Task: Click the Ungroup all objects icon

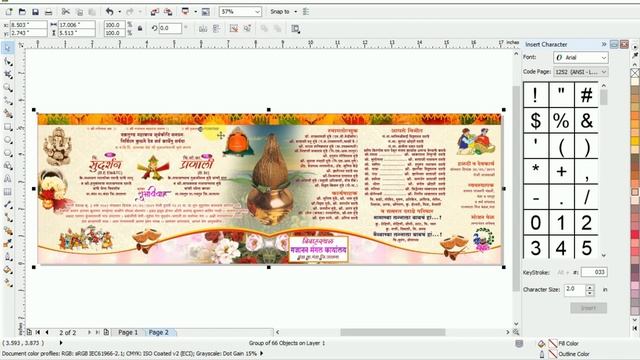Action: pyautogui.click(x=247, y=29)
